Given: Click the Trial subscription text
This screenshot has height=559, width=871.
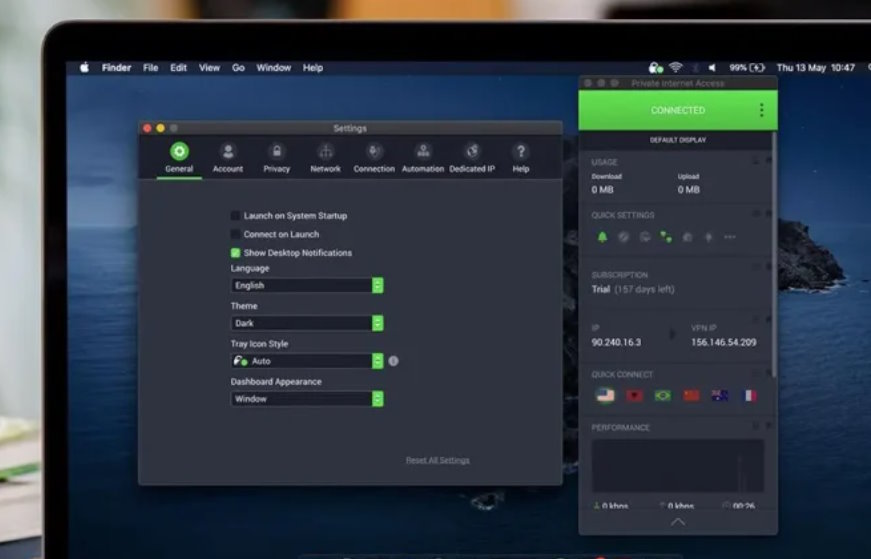Looking at the screenshot, I should tap(633, 290).
